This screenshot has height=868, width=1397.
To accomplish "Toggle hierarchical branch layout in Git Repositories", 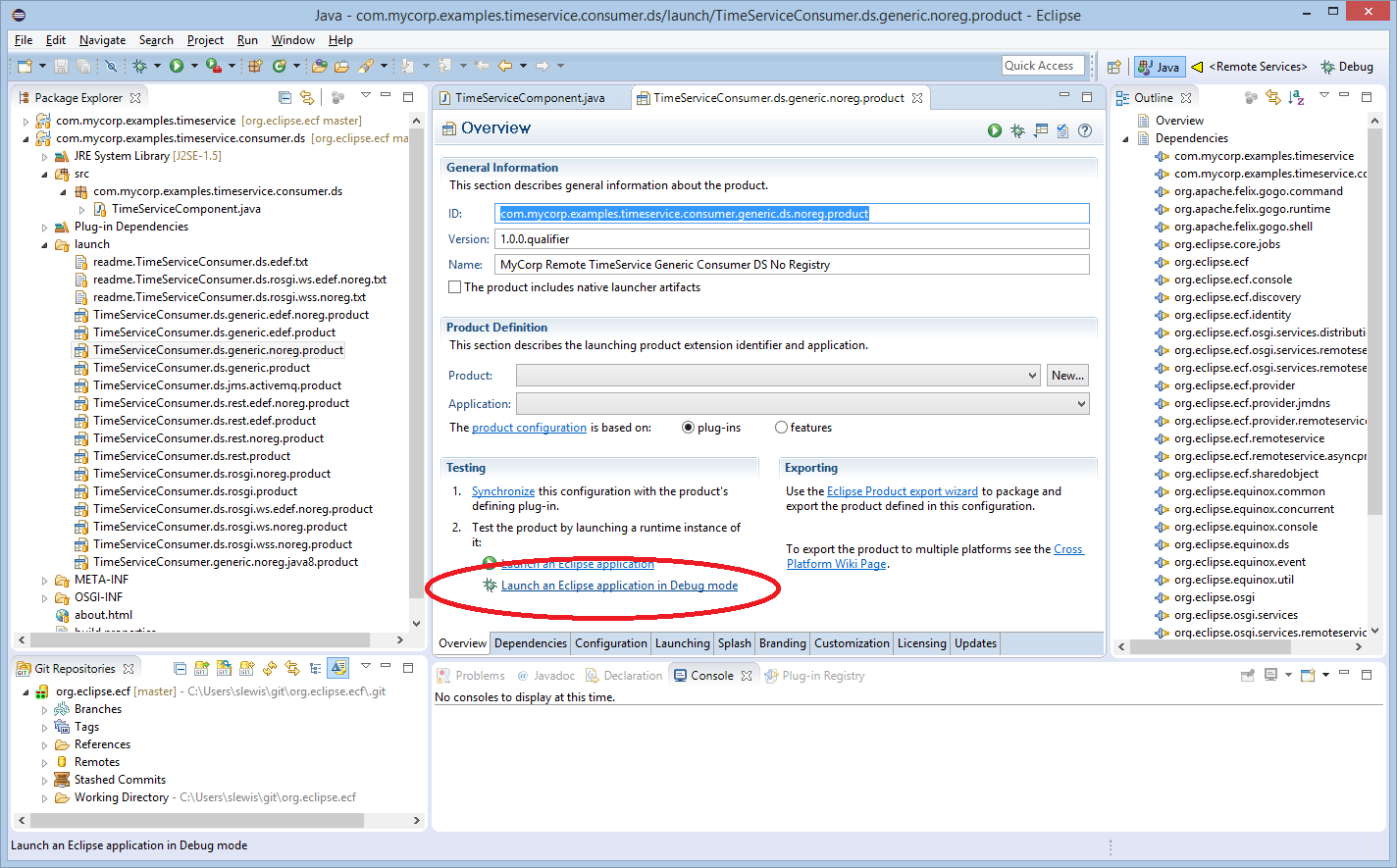I will (315, 668).
